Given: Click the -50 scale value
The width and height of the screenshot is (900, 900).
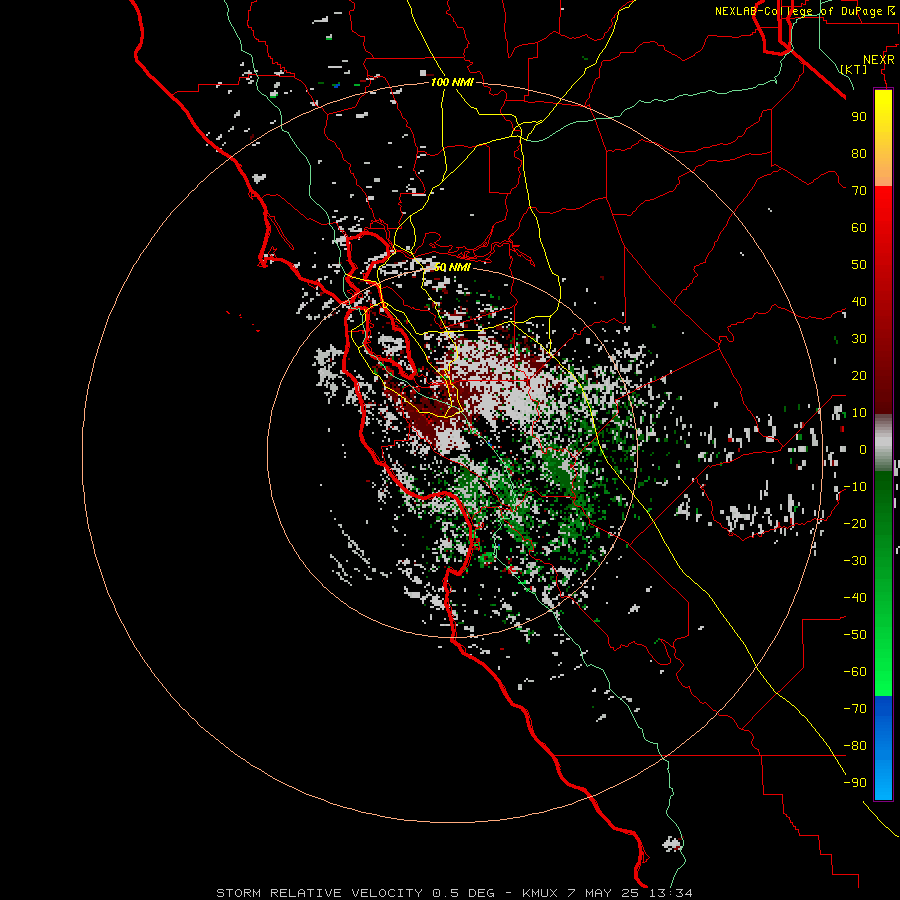Looking at the screenshot, I should coord(855,635).
